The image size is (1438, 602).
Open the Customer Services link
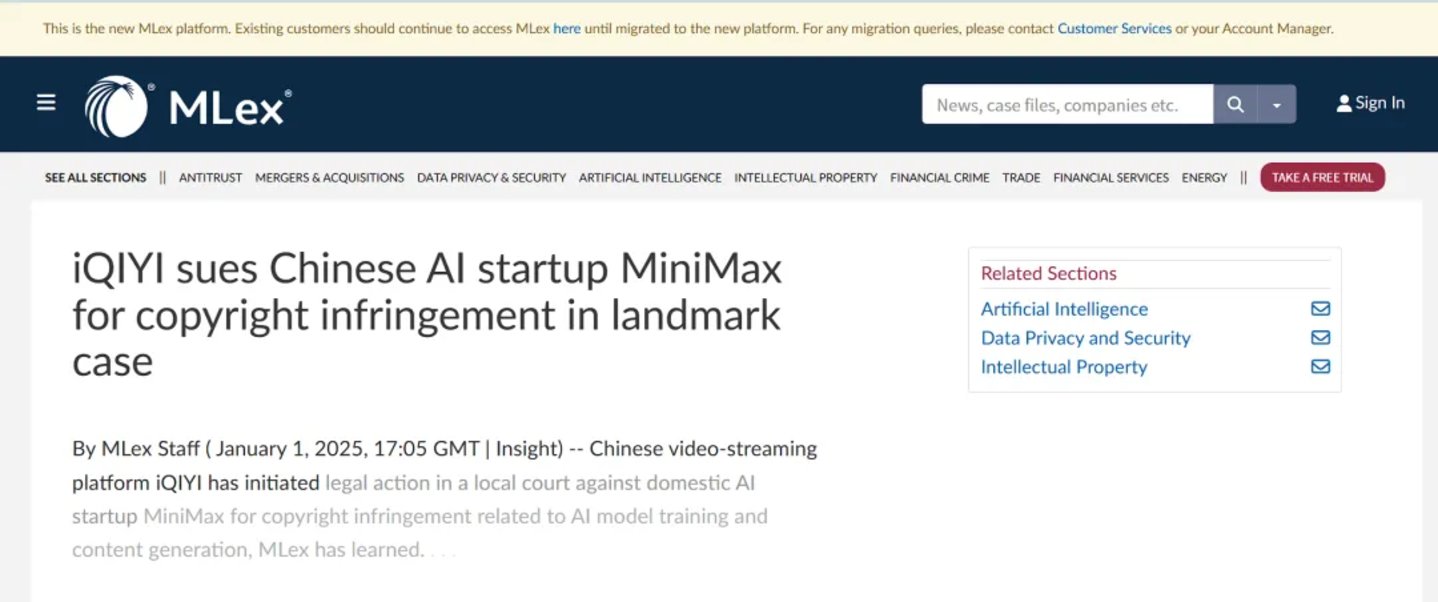1114,28
